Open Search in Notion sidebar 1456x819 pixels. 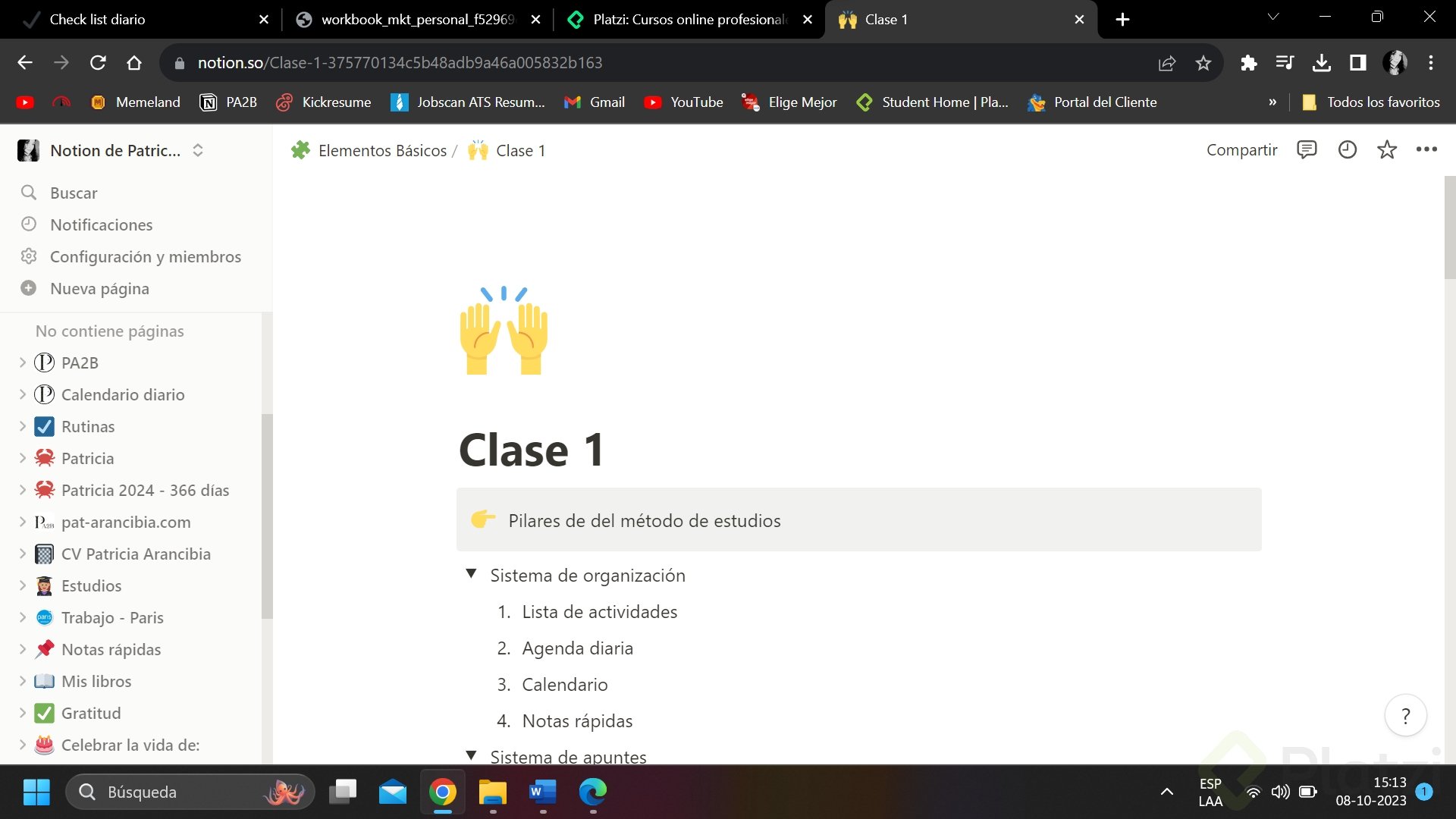73,193
